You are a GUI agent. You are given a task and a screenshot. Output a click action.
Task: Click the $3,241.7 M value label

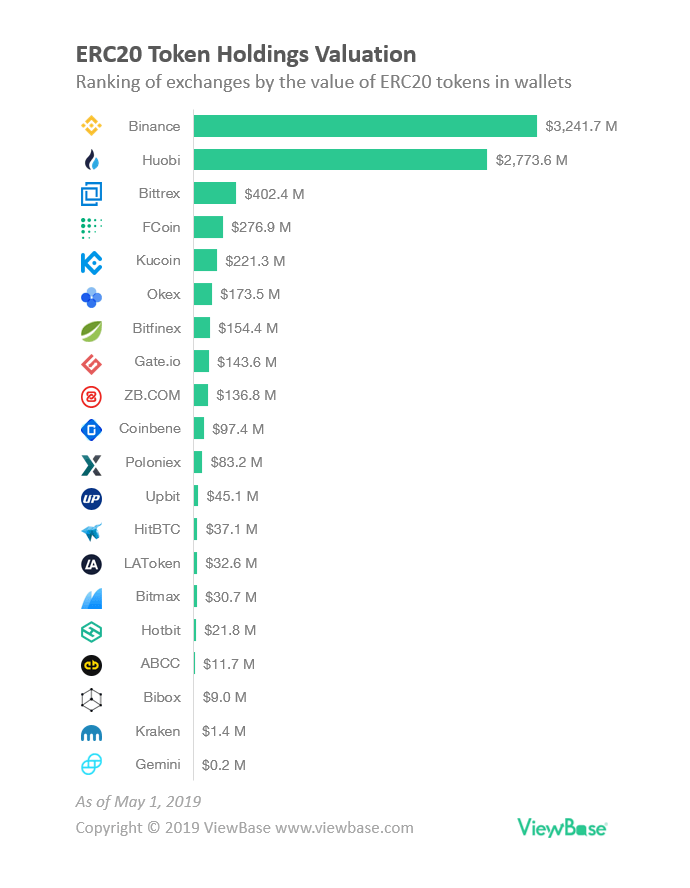(581, 127)
